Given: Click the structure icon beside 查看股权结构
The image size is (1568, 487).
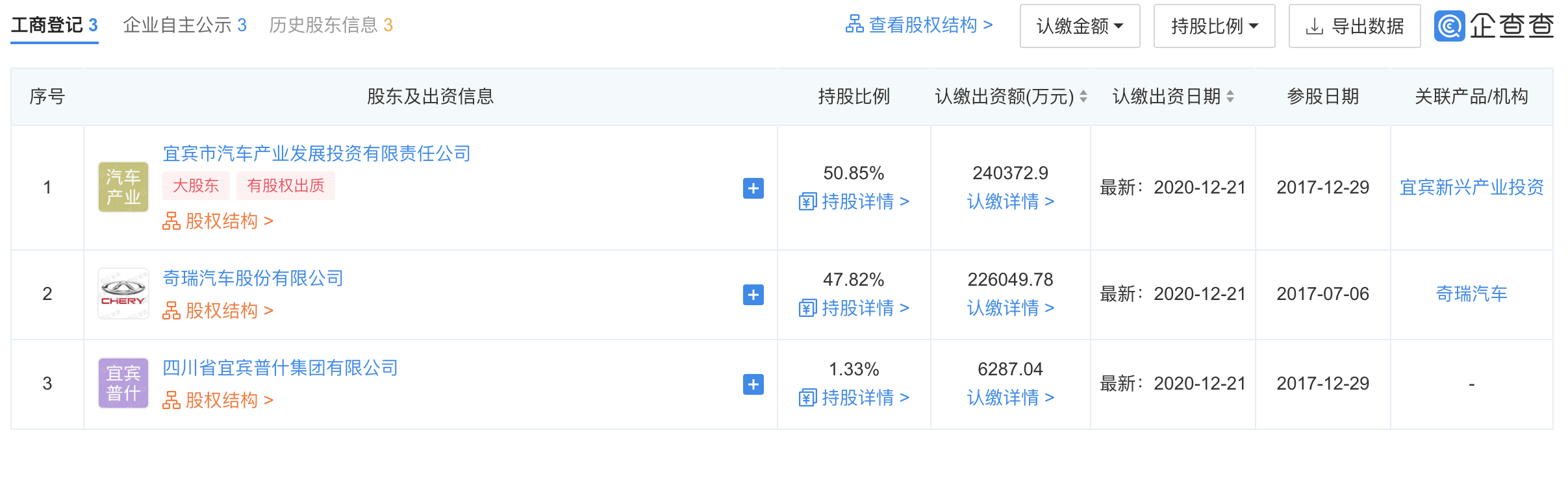Looking at the screenshot, I should pyautogui.click(x=854, y=25).
